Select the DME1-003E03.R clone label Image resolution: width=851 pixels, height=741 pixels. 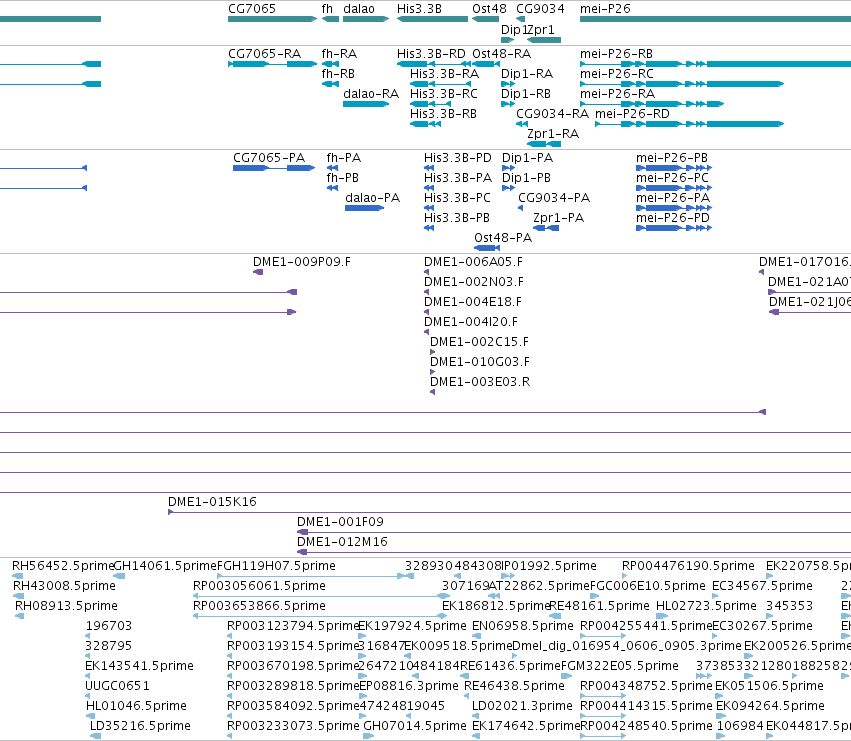point(480,383)
